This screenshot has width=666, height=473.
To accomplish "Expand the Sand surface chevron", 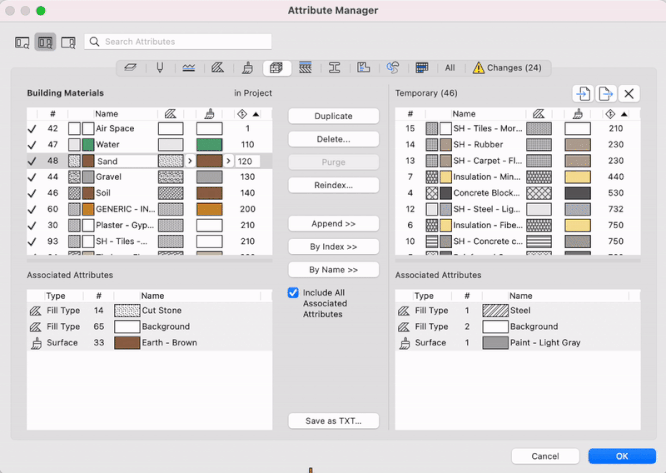I will (229, 161).
